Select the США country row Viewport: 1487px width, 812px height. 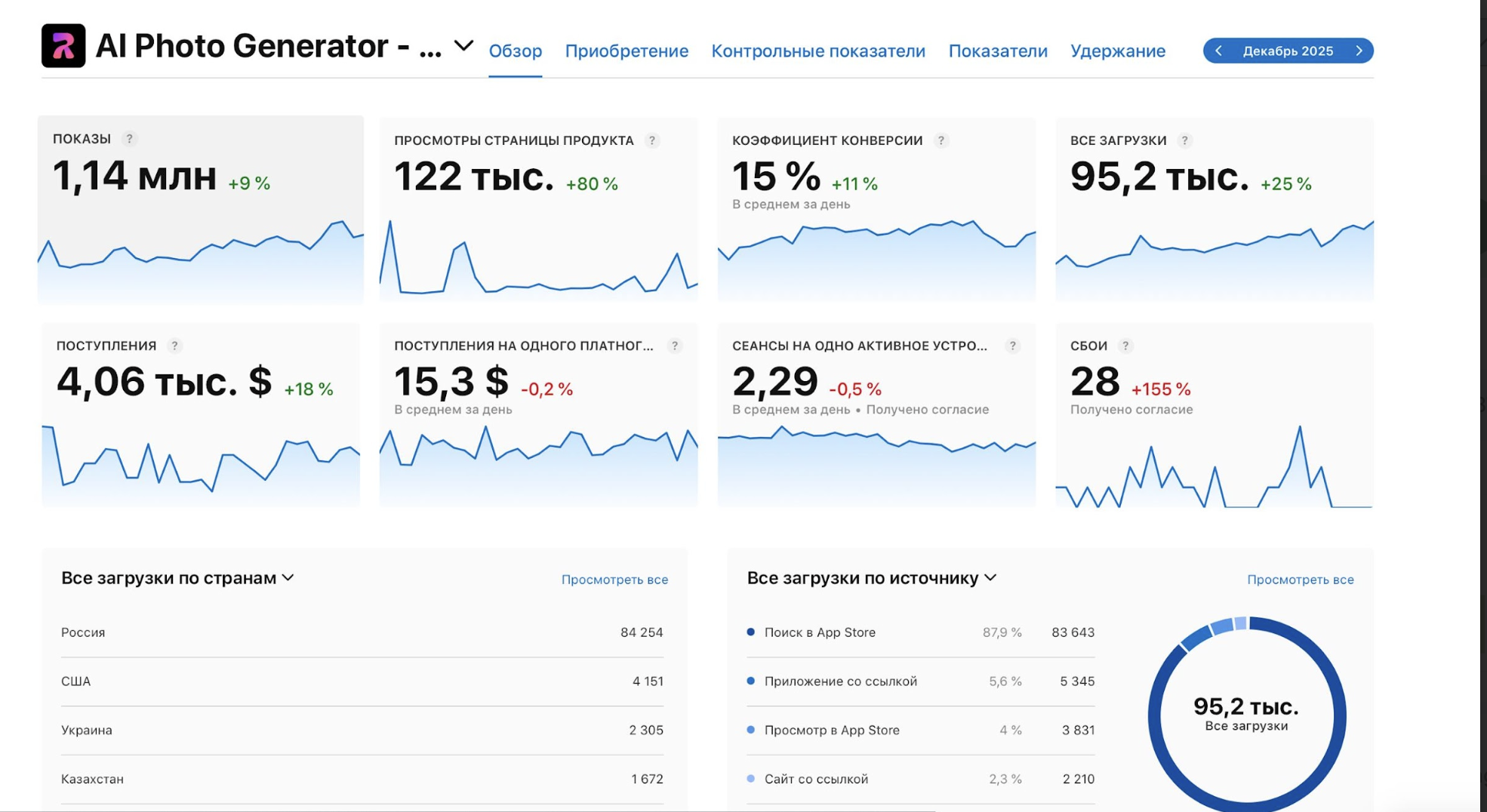tap(362, 681)
